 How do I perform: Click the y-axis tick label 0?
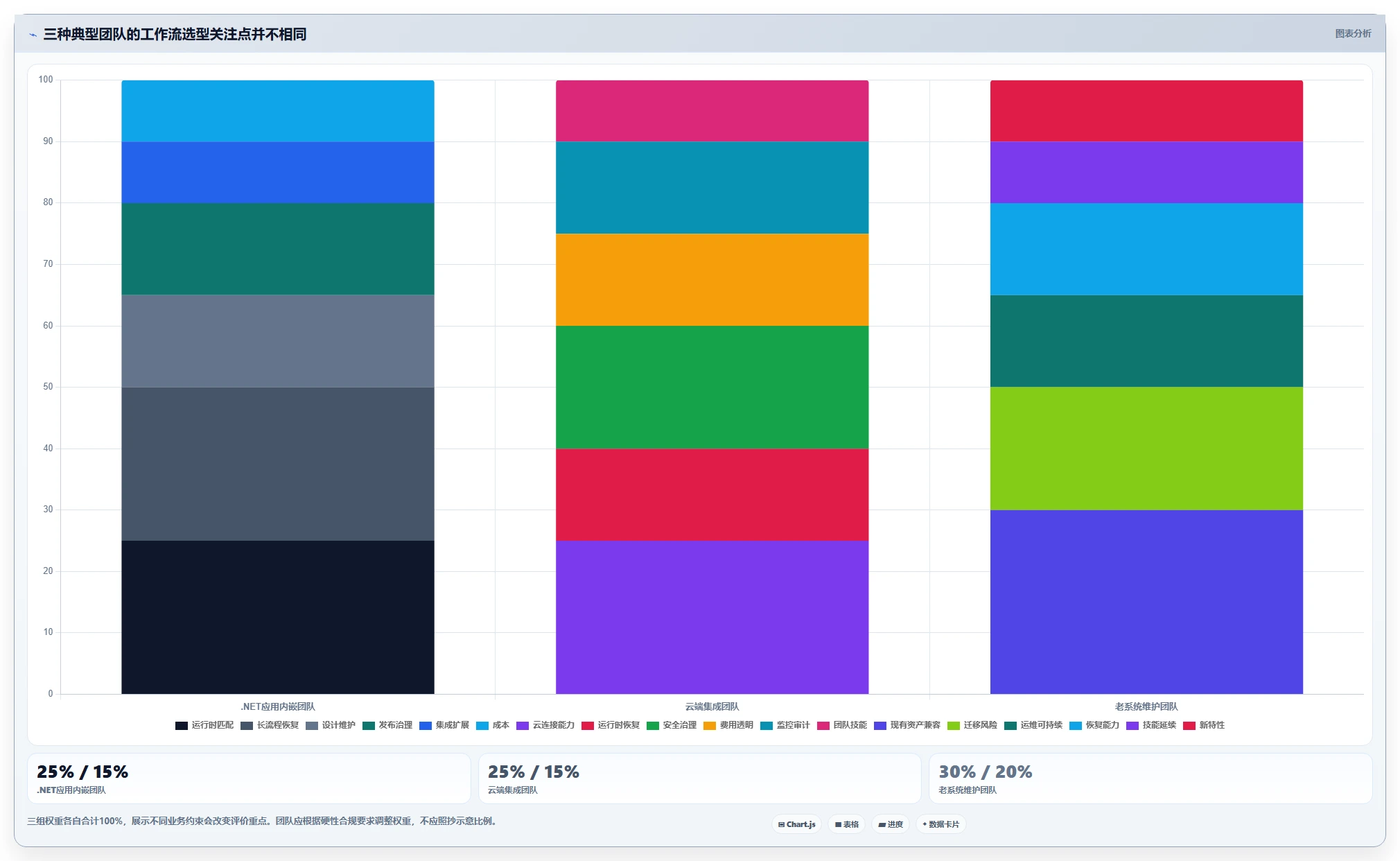[50, 693]
